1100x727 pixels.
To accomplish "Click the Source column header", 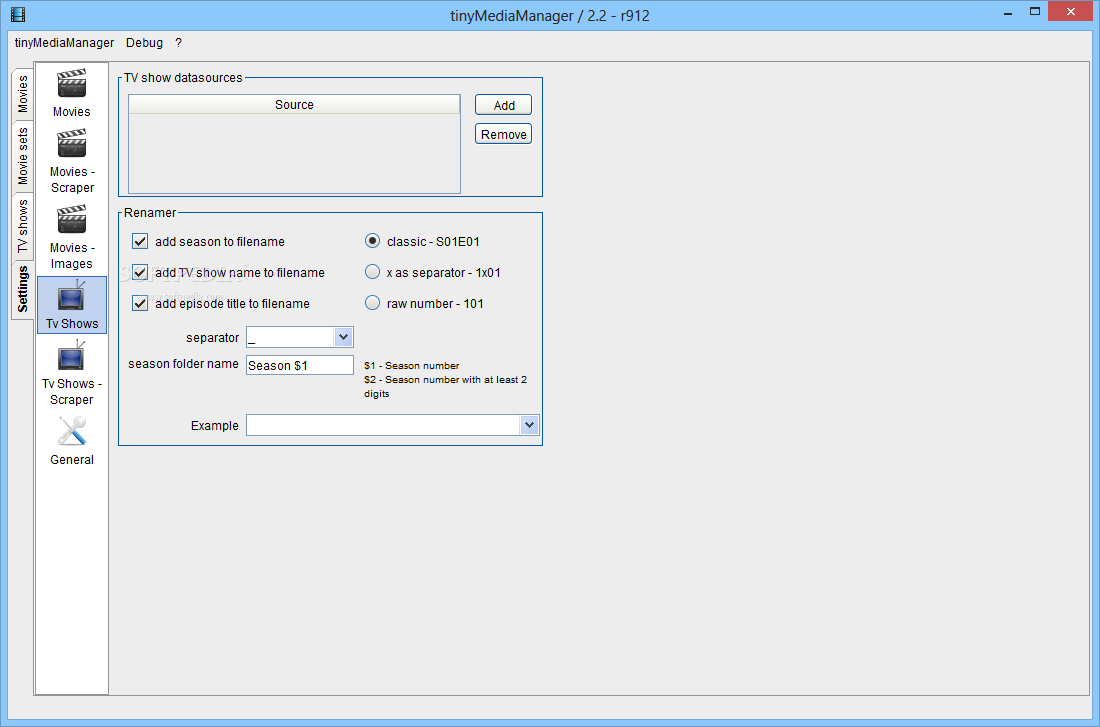I will (x=294, y=105).
